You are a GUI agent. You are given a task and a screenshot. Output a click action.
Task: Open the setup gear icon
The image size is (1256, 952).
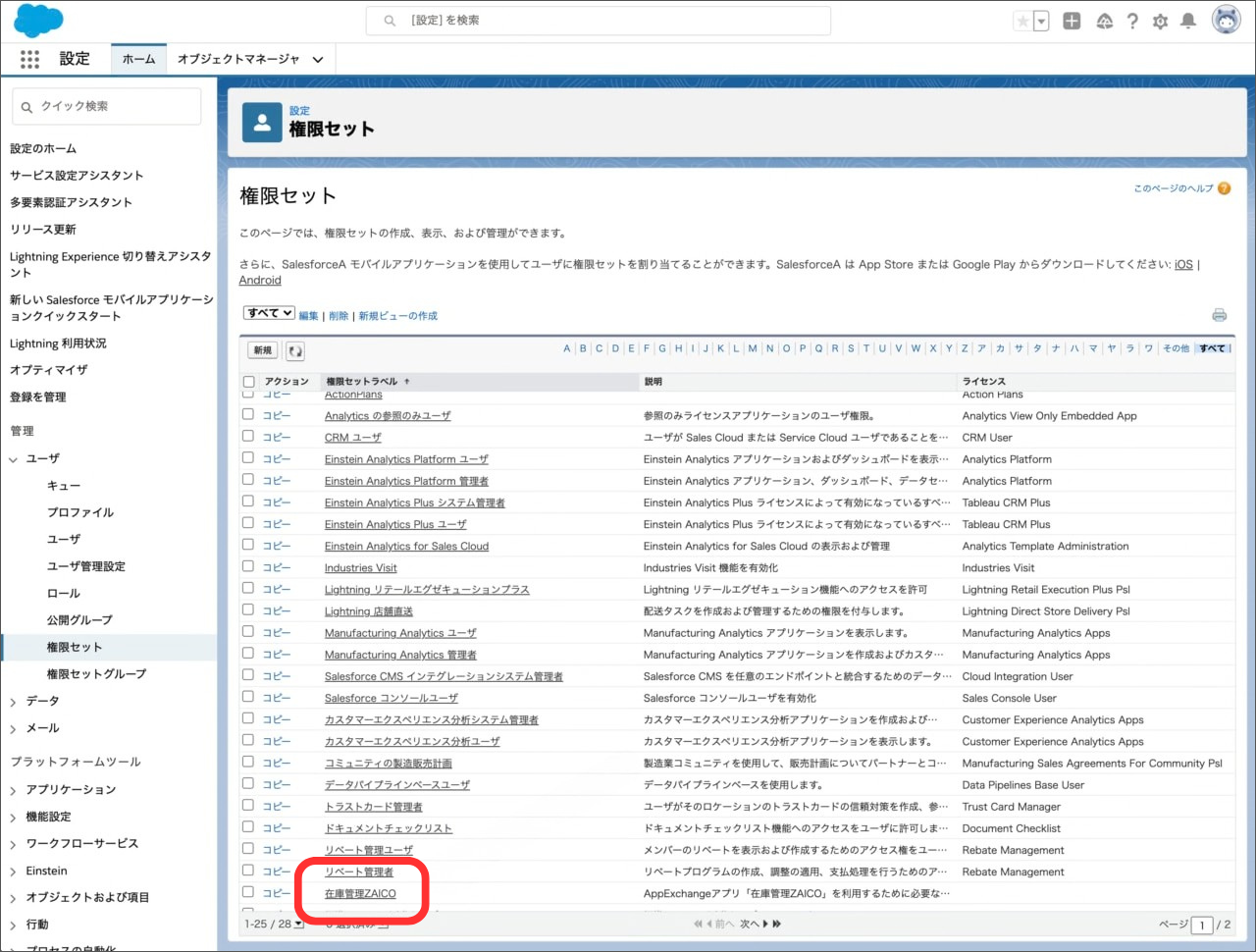click(x=1160, y=21)
